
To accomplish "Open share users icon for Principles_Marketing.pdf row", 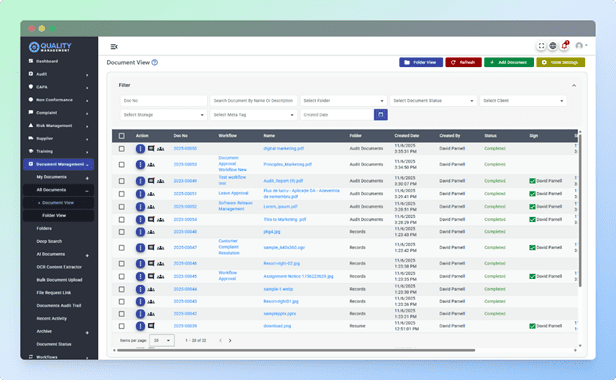I will [x=151, y=165].
